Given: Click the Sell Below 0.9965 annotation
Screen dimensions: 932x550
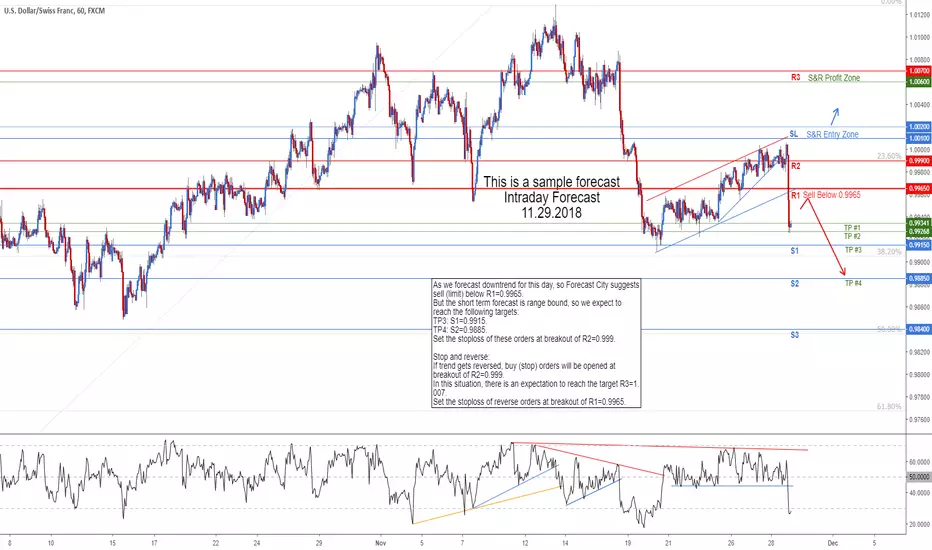Looking at the screenshot, I should (x=832, y=194).
